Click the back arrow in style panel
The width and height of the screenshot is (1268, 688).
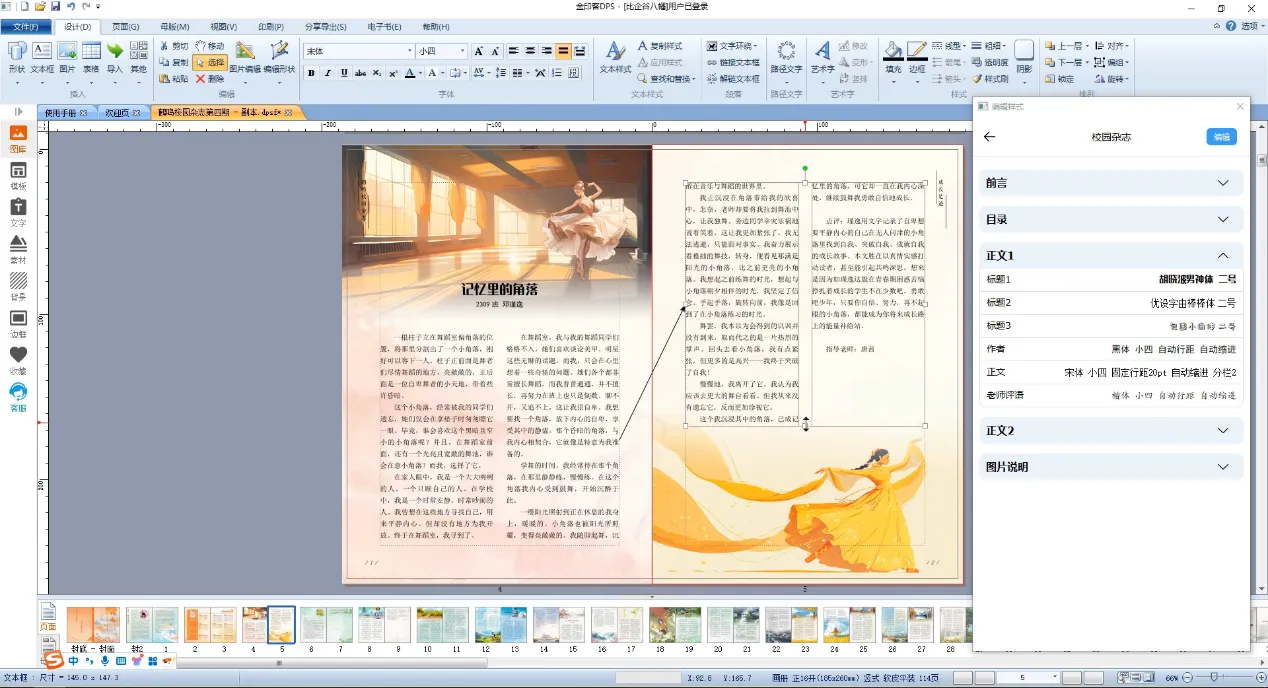(990, 137)
